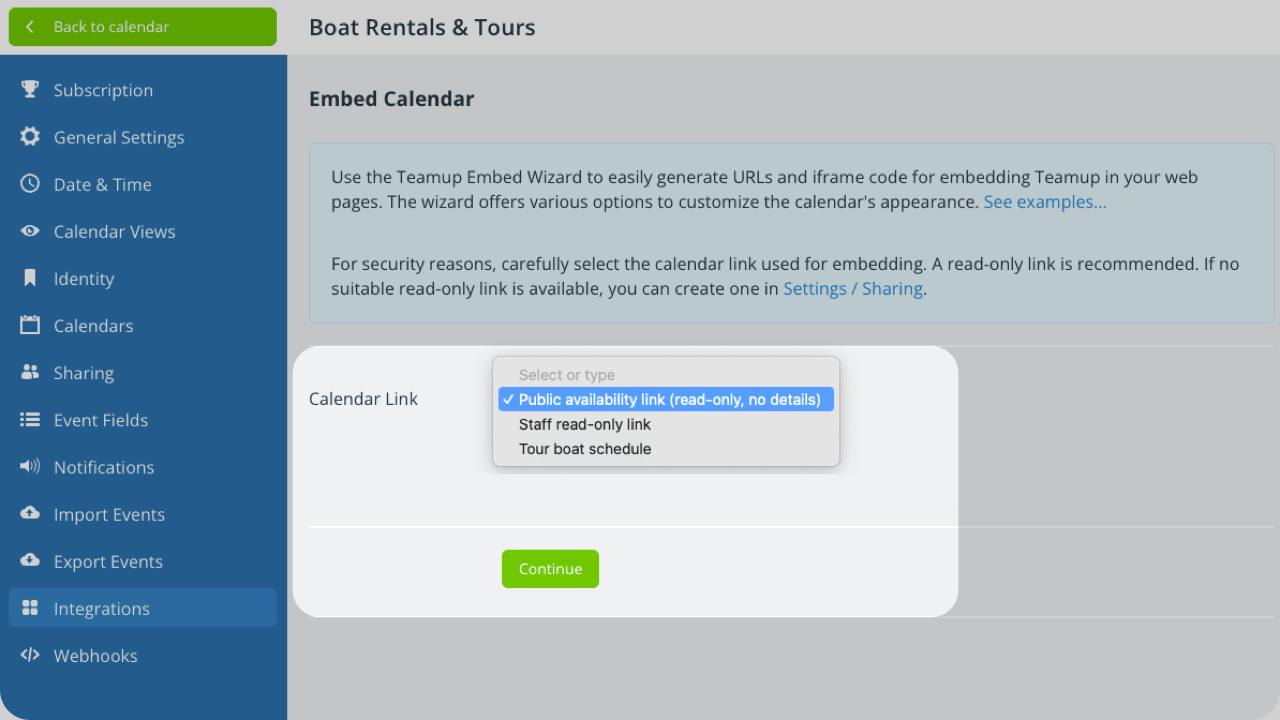Click the Integrations grid icon

(30, 608)
